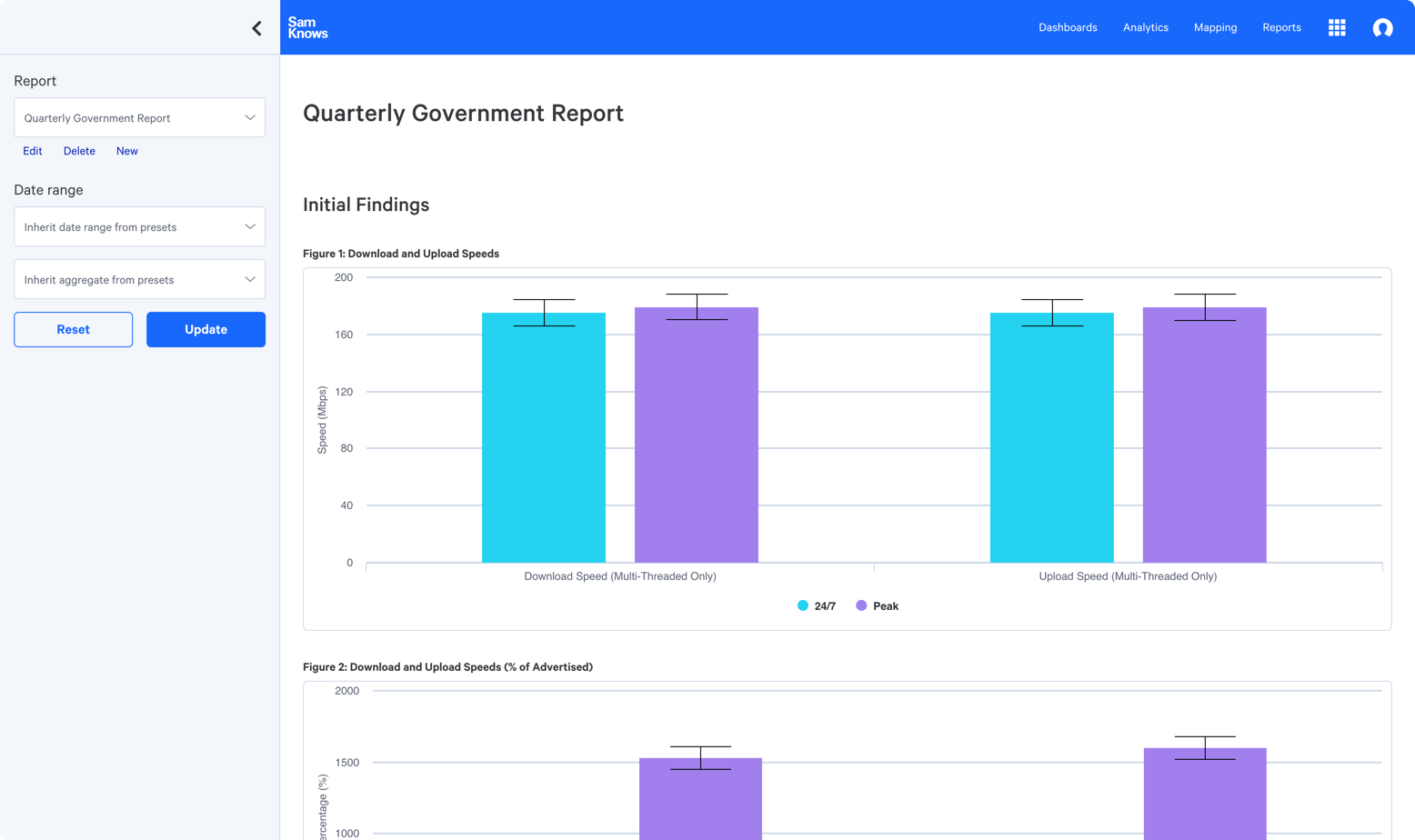Go to the Reports section
Viewport: 1415px width, 840px height.
pos(1281,27)
